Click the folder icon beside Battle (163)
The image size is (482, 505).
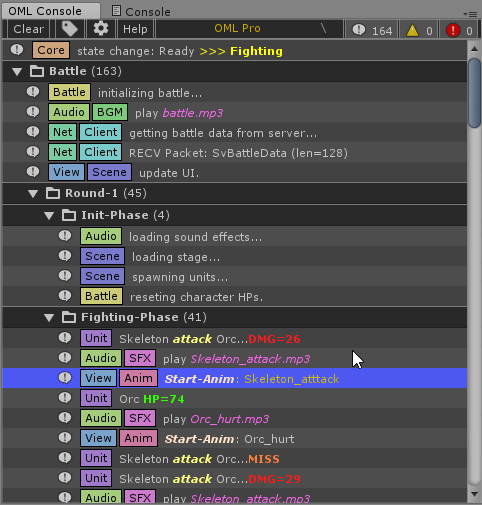(x=37, y=71)
